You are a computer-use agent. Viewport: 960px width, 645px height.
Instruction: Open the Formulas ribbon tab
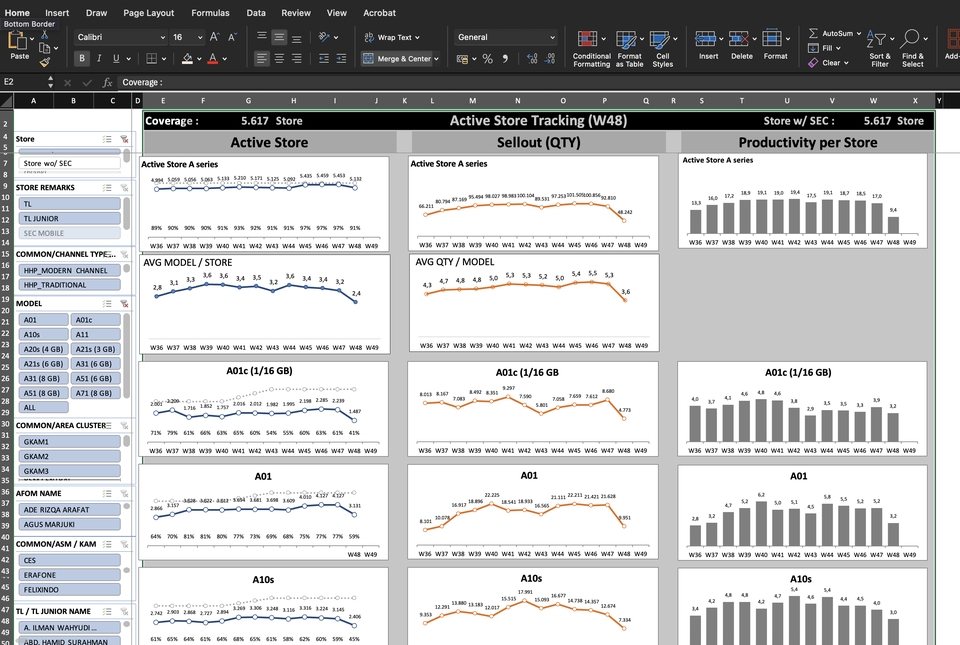[210, 13]
